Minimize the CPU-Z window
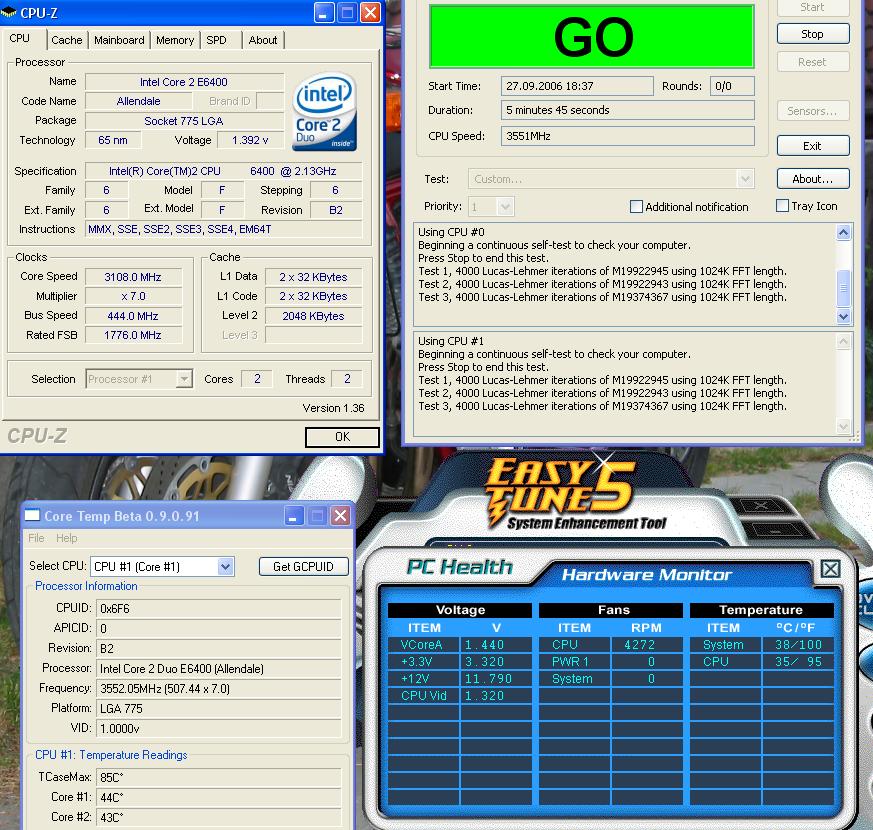Image resolution: width=873 pixels, height=830 pixels. [x=324, y=12]
